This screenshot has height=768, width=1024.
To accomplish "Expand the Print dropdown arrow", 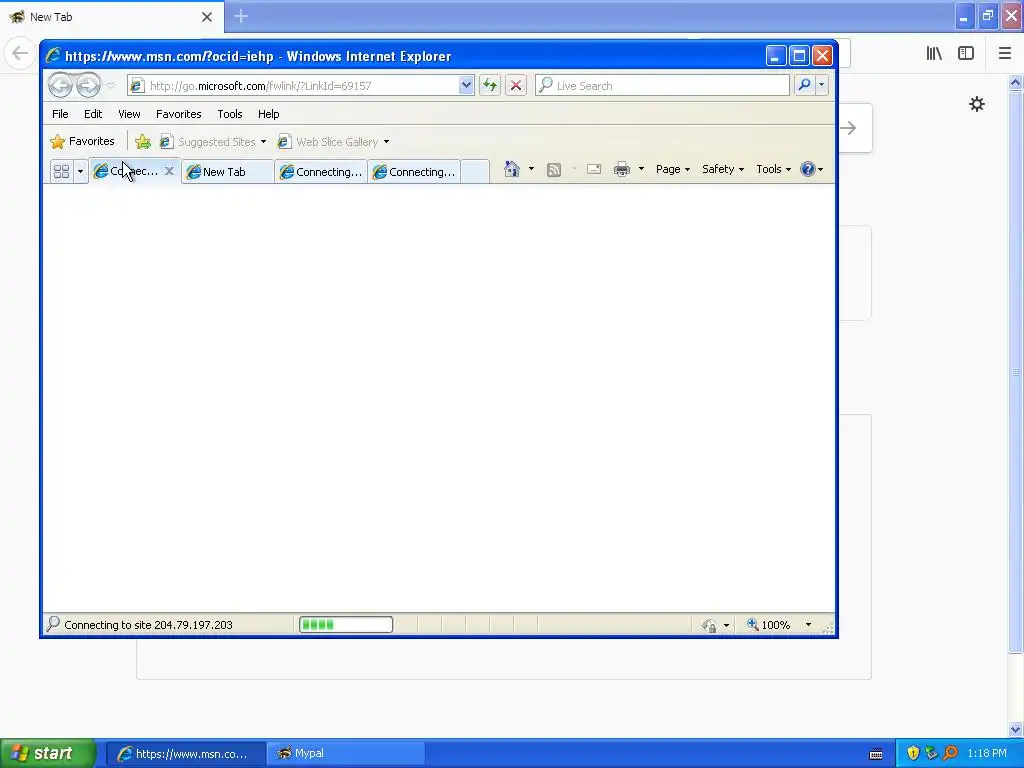I will (x=641, y=169).
